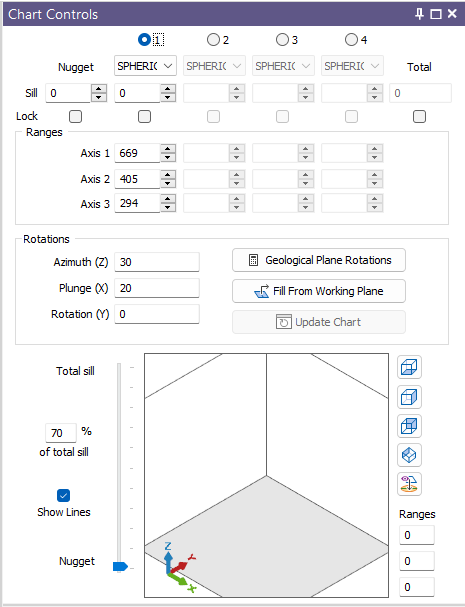The height and width of the screenshot is (607, 465).
Task: Check the Lock box under Nugget sill
Action: click(x=75, y=116)
